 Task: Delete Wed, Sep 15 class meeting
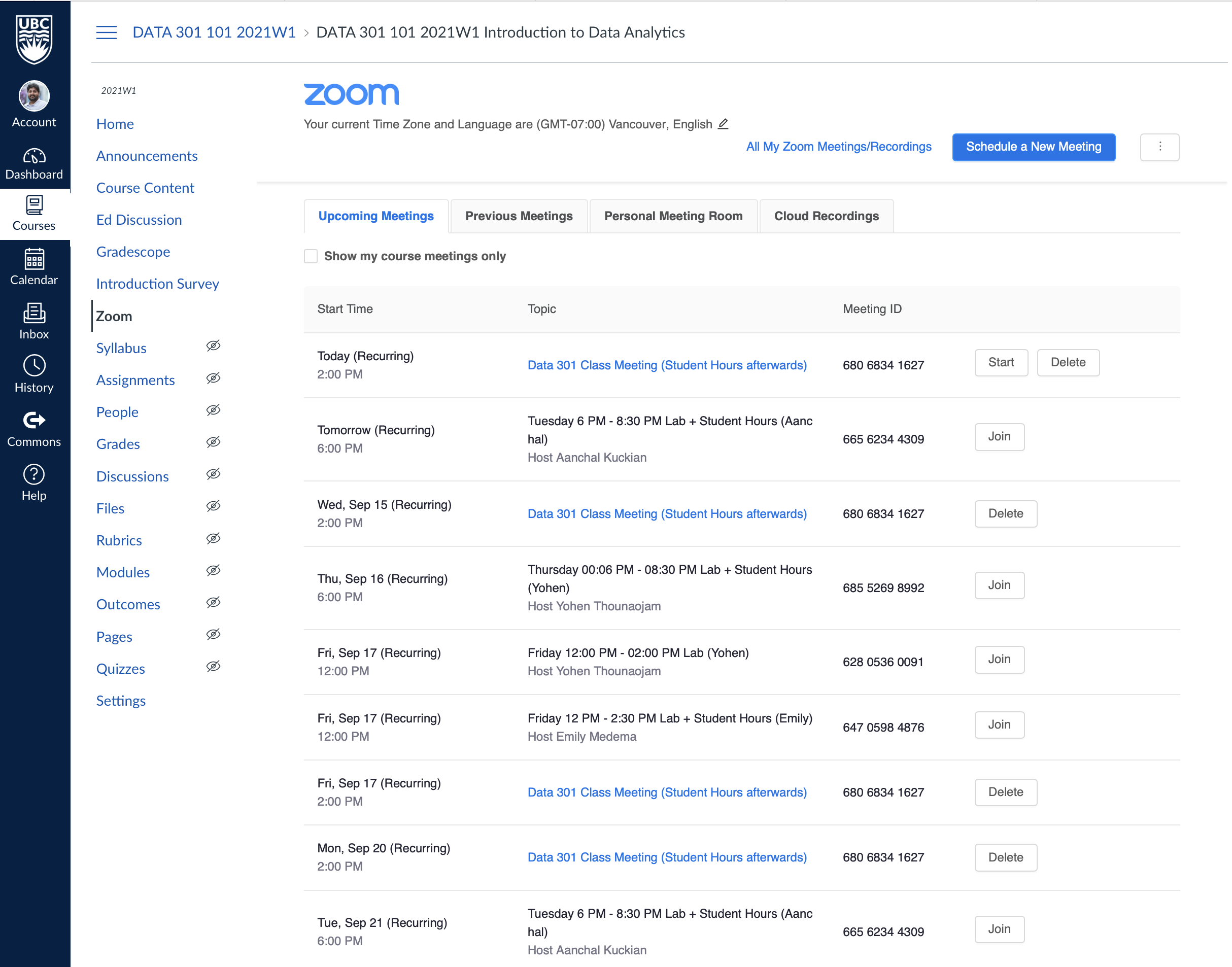[1006, 514]
